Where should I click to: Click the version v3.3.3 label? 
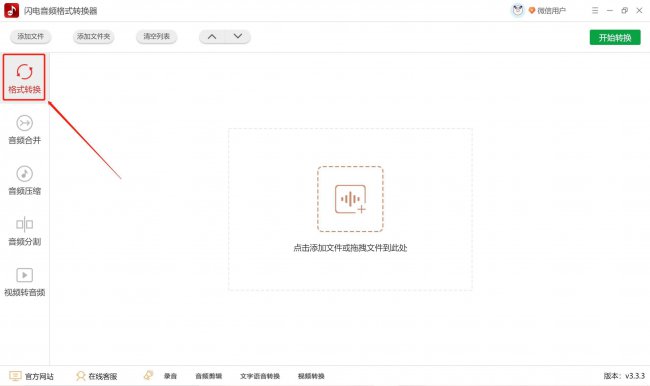(x=624, y=376)
